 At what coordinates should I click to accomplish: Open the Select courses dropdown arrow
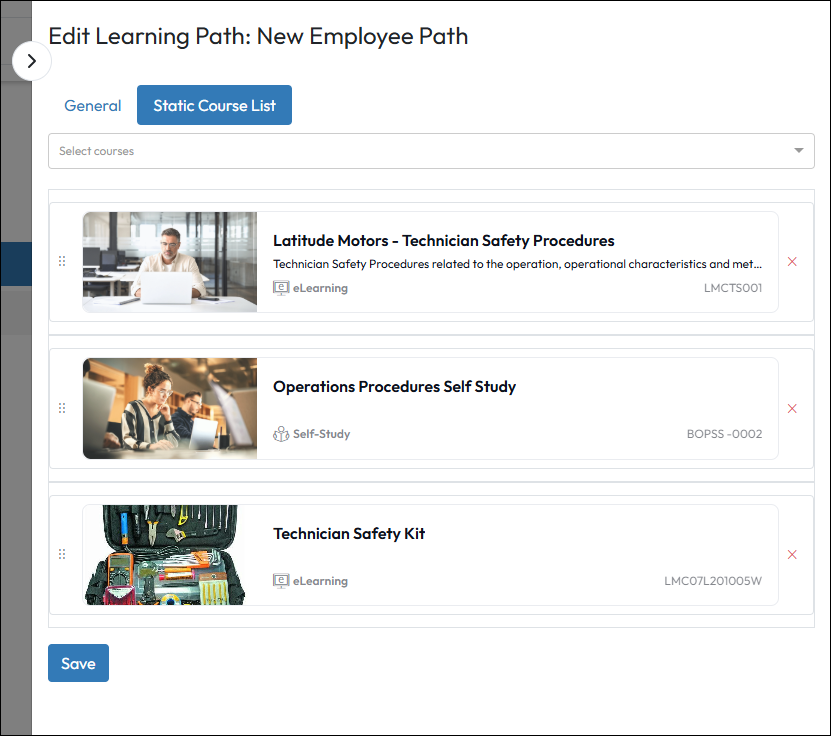(798, 151)
